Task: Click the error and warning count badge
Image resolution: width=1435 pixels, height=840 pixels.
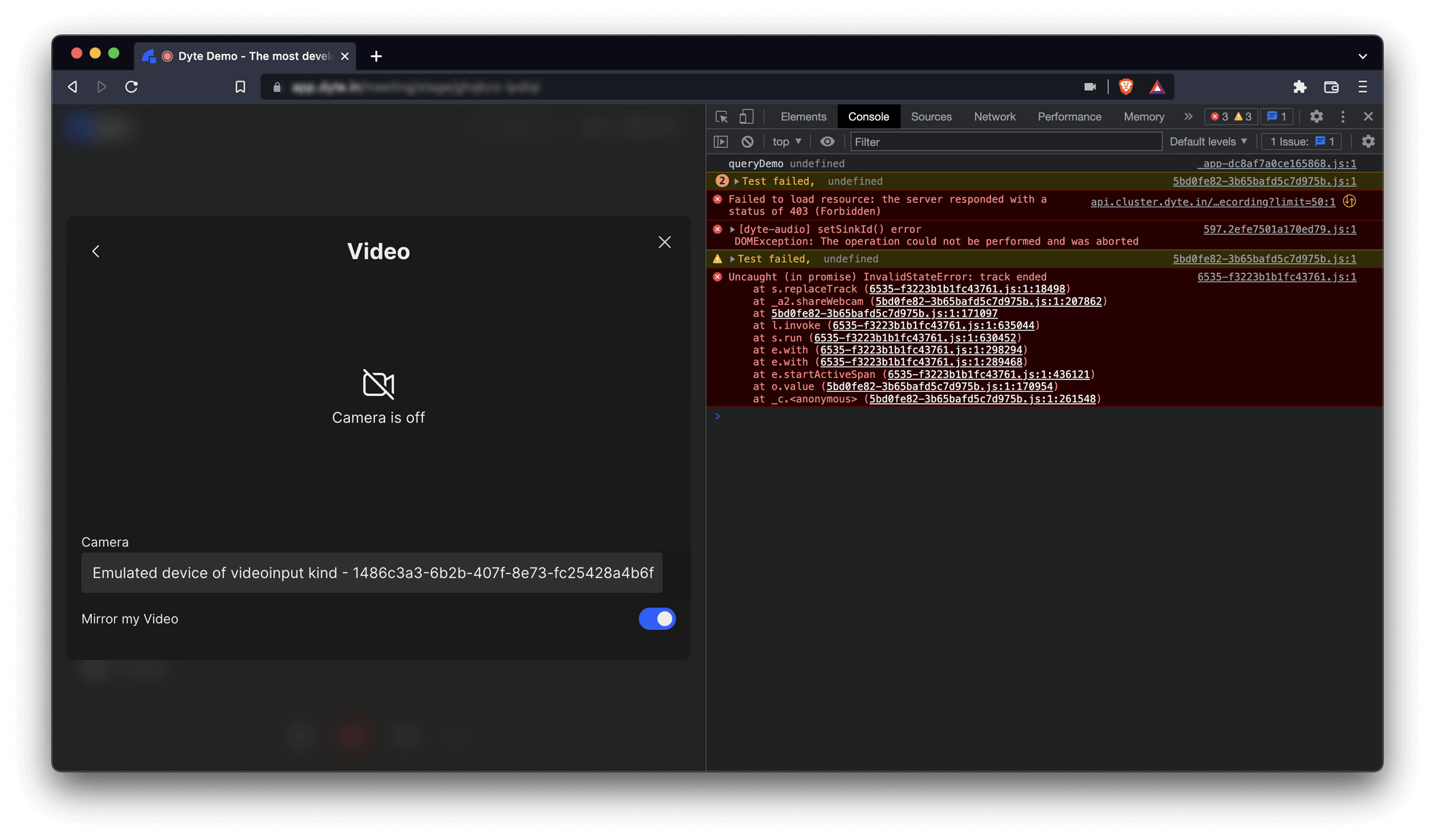Action: point(1231,116)
